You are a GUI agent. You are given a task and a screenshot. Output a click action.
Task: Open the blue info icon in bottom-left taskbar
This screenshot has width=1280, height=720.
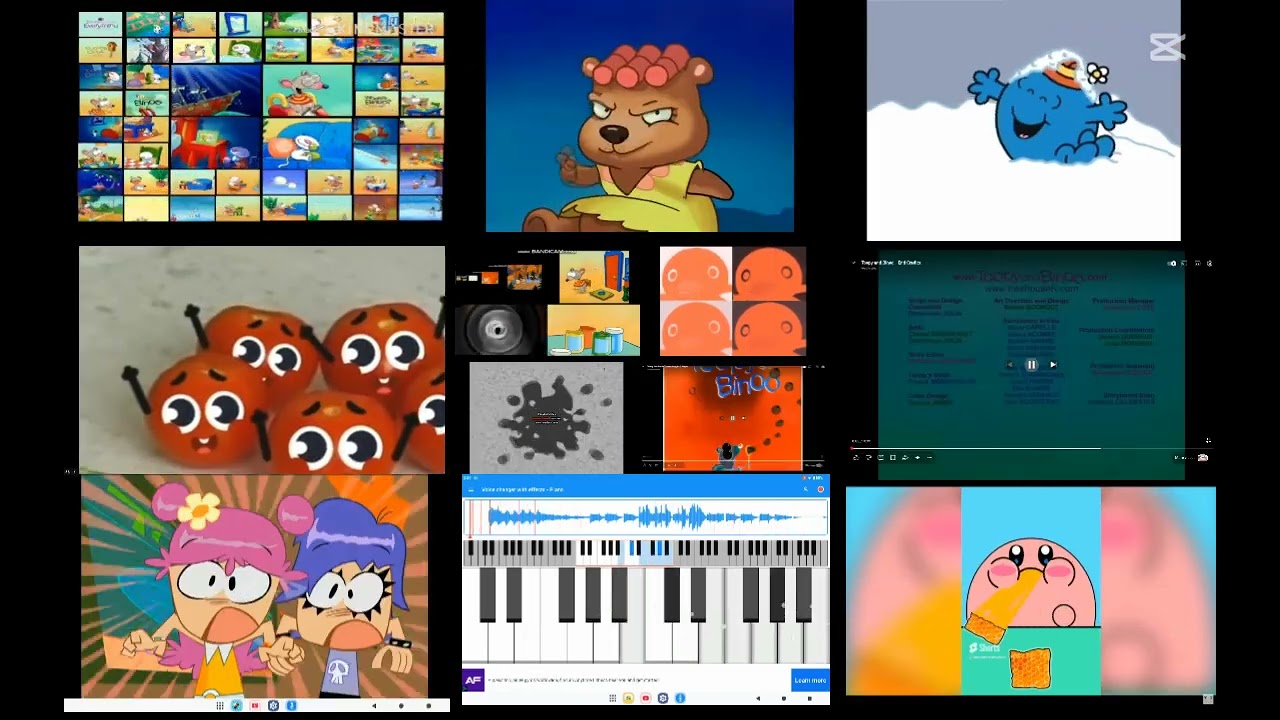coord(292,706)
